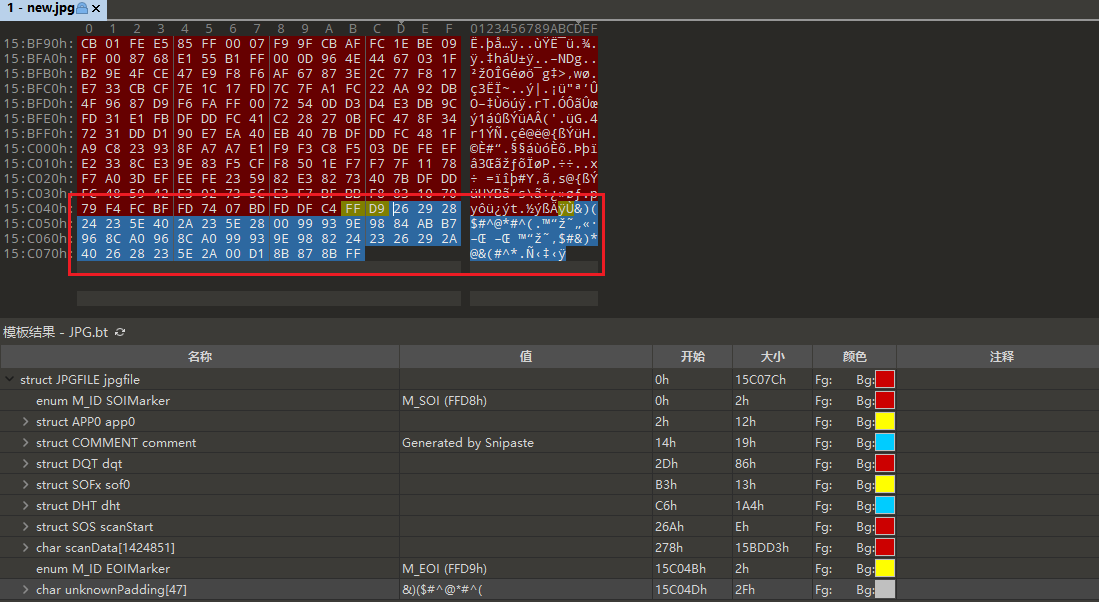Expand the struct DHT dht node

(26, 506)
